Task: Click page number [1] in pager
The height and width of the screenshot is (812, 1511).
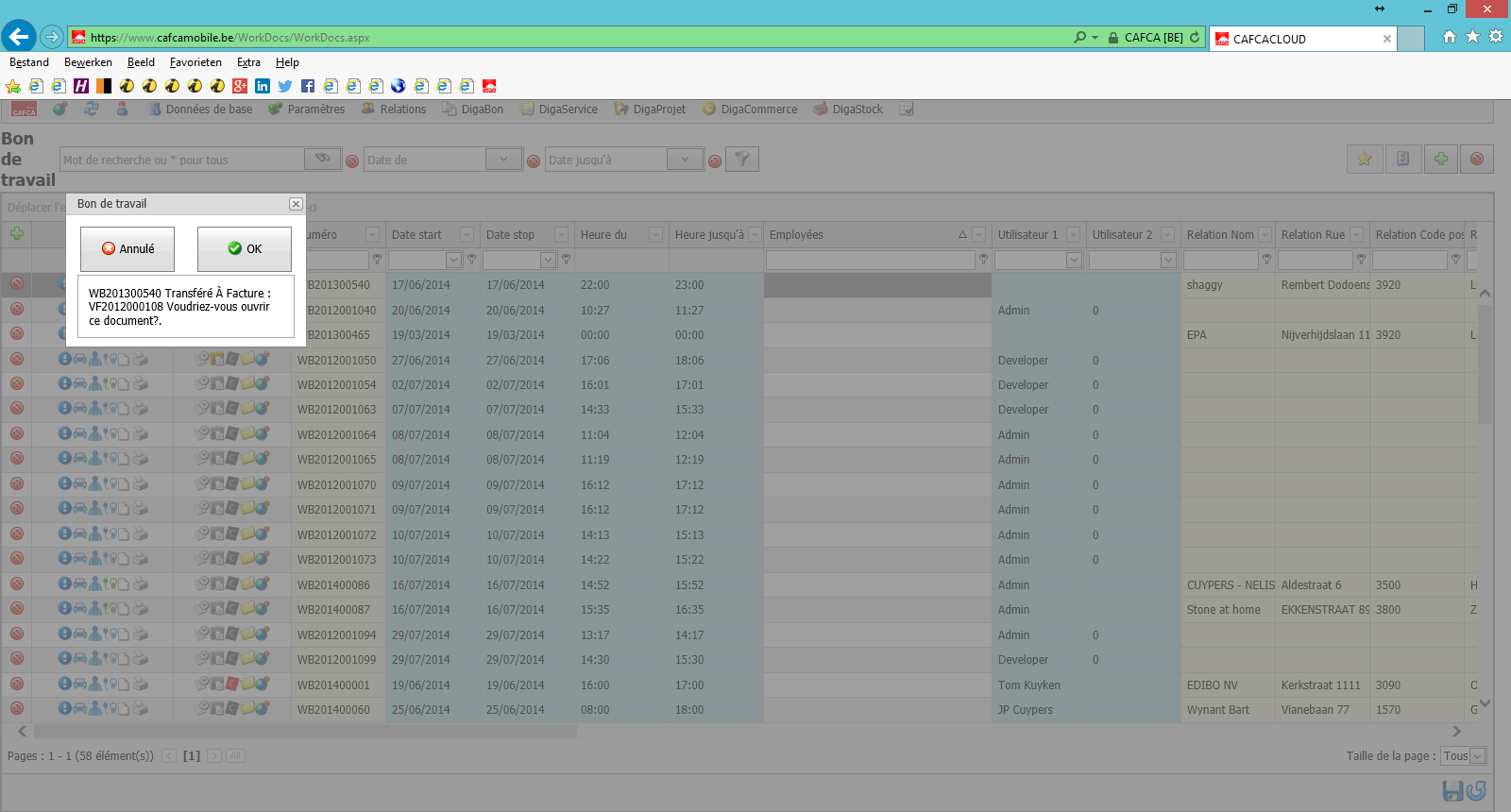Action: [192, 756]
